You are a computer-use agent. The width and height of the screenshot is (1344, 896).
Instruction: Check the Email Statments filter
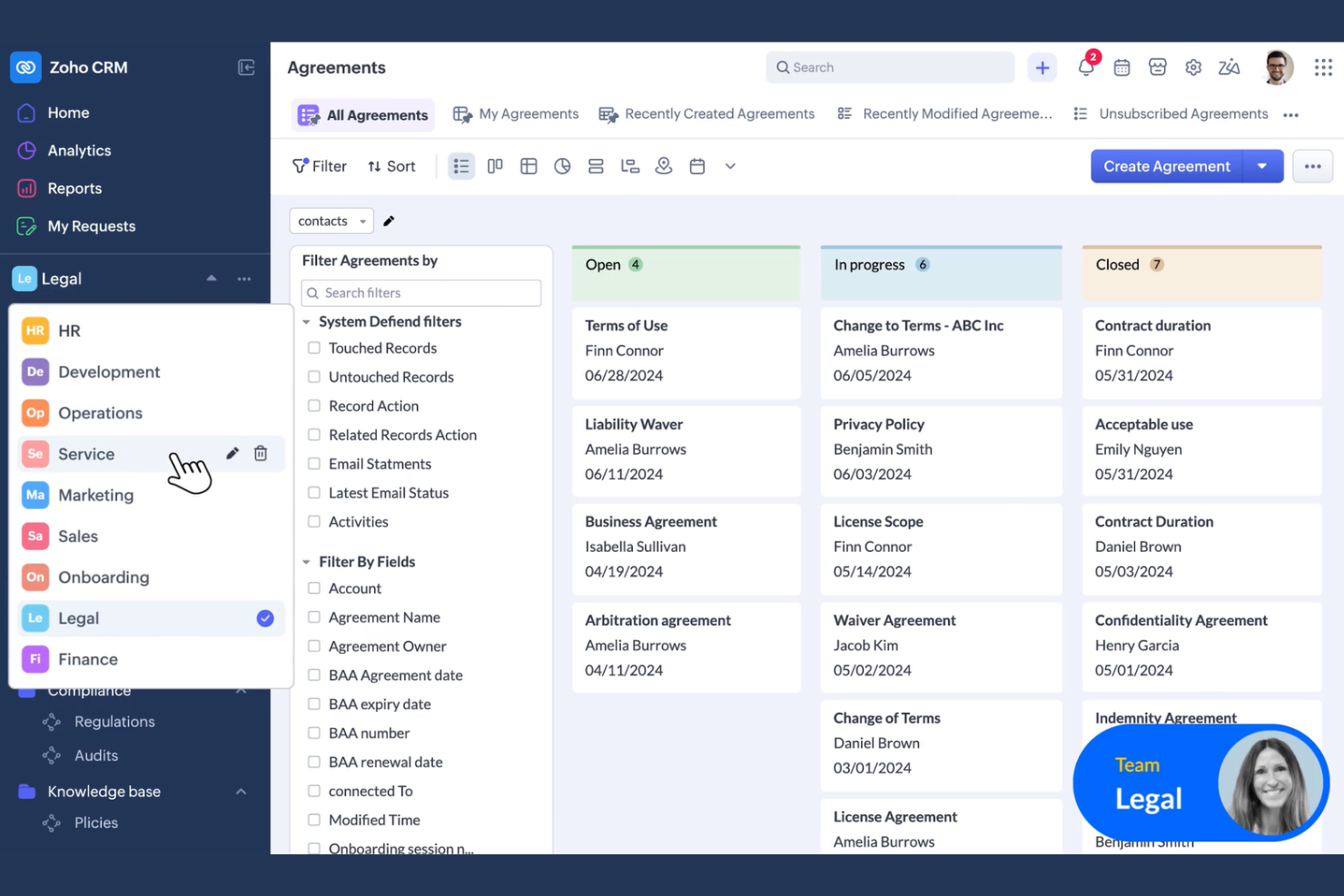click(x=313, y=464)
